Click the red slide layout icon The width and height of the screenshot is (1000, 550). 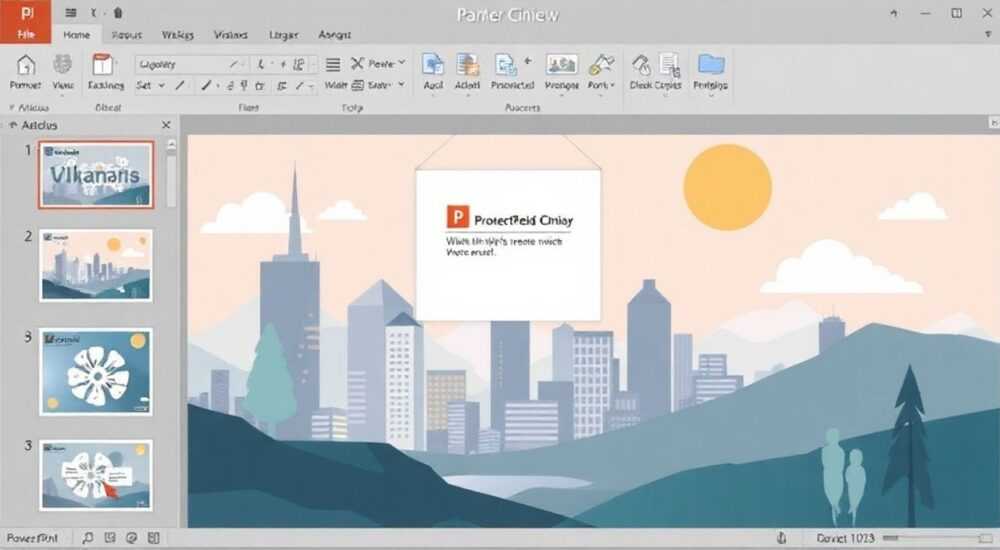103,65
